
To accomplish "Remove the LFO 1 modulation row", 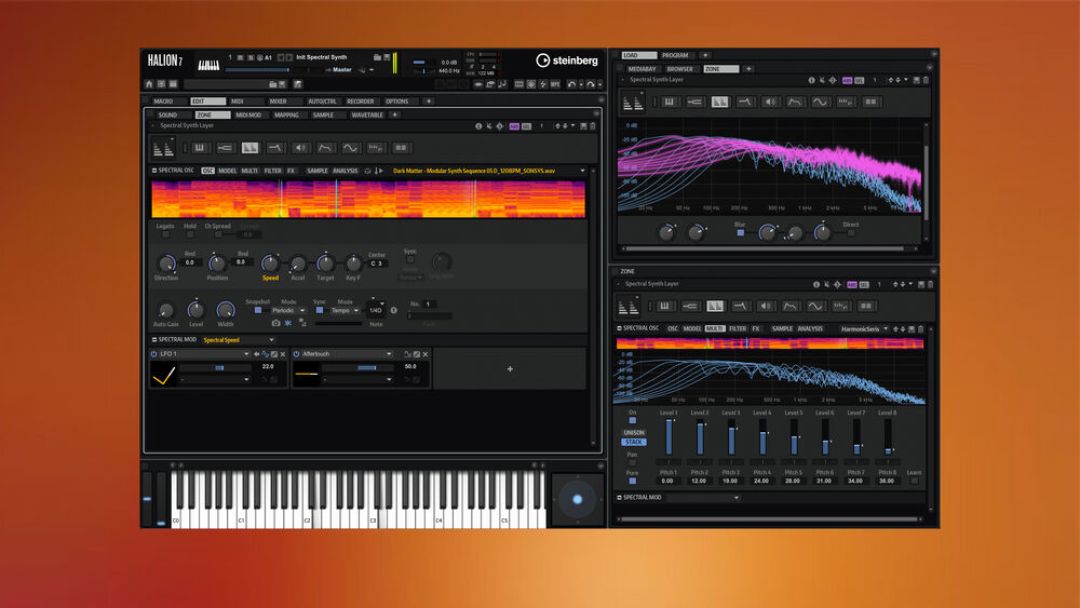I will [x=282, y=354].
